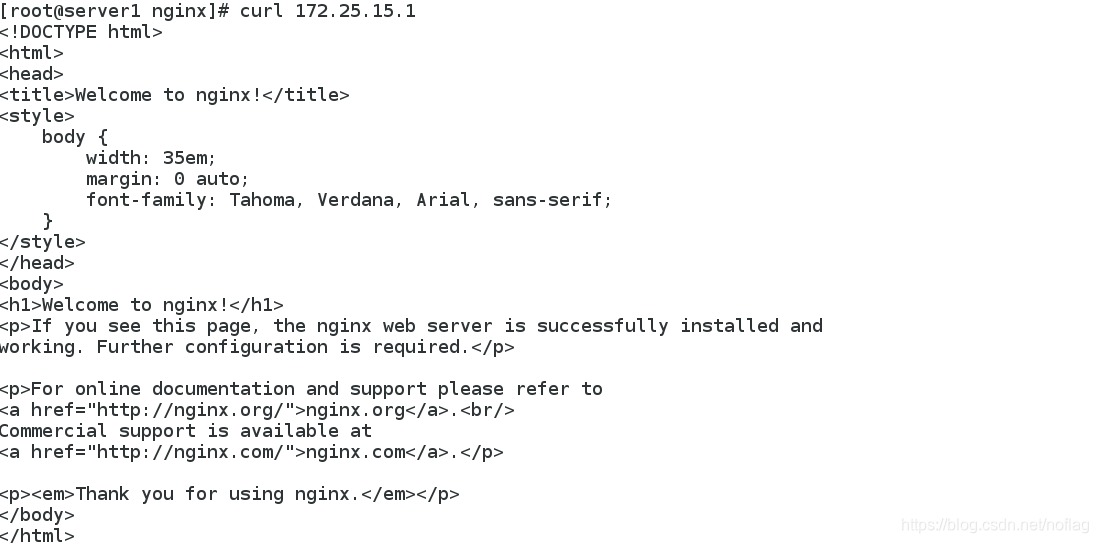Click the root@server1 nginx shell prompt
The width and height of the screenshot is (1098, 543).
[114, 11]
